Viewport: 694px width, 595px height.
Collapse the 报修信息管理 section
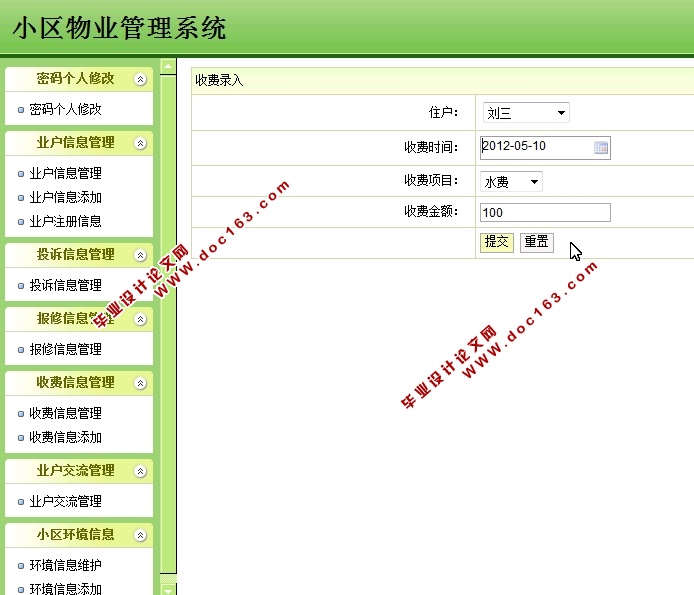[x=140, y=319]
